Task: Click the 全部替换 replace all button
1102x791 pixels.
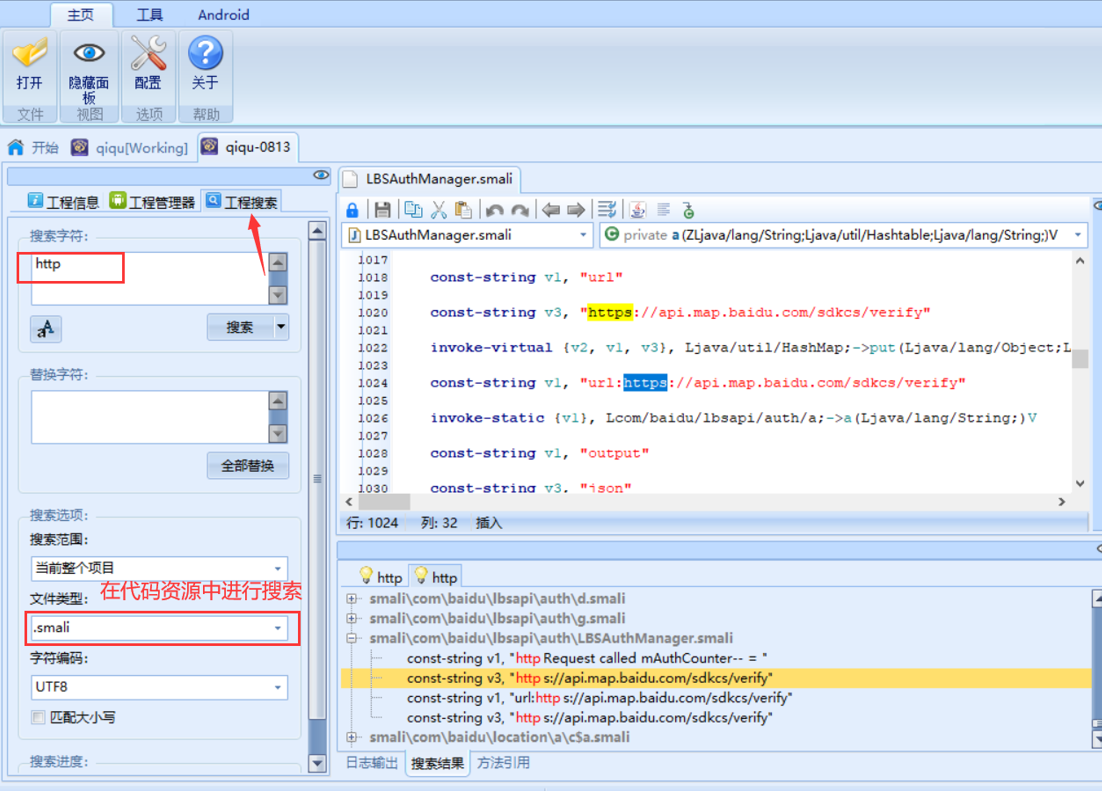Action: [247, 465]
